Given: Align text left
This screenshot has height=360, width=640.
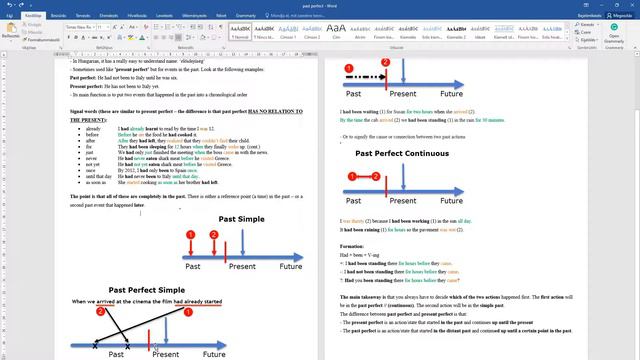Looking at the screenshot, I should click(156, 38).
